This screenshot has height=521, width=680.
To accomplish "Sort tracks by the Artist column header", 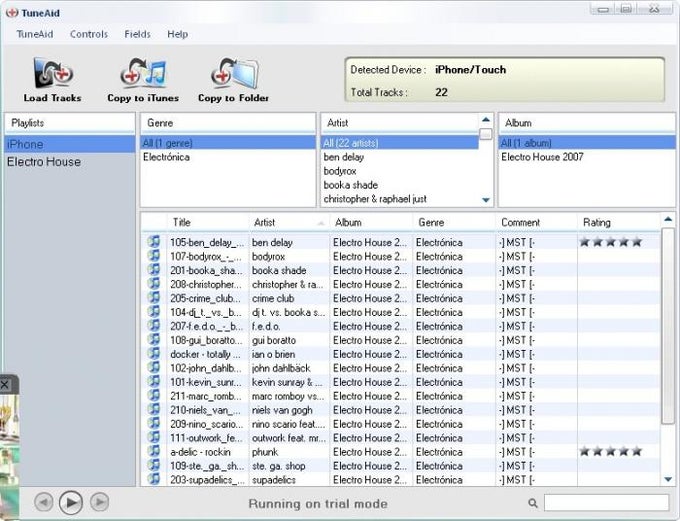I will [289, 223].
